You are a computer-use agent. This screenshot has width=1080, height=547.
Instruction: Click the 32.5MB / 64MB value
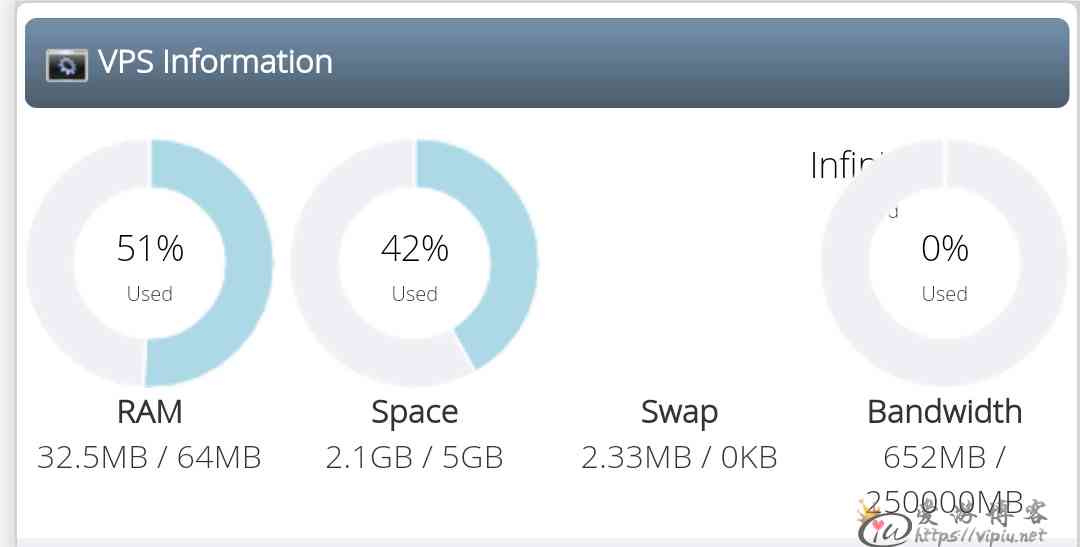pos(149,457)
